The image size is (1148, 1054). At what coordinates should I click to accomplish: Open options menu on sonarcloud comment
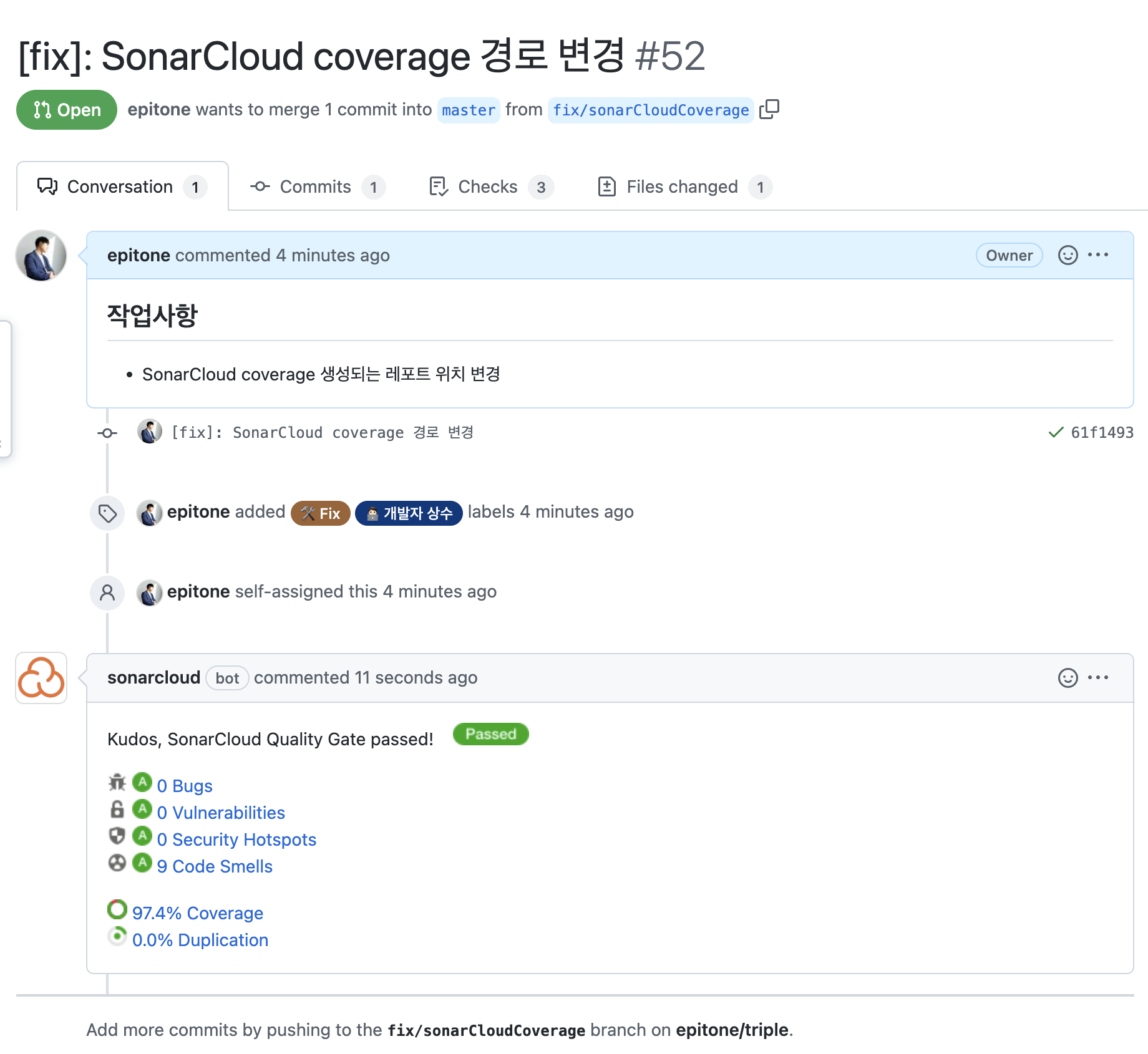point(1098,678)
